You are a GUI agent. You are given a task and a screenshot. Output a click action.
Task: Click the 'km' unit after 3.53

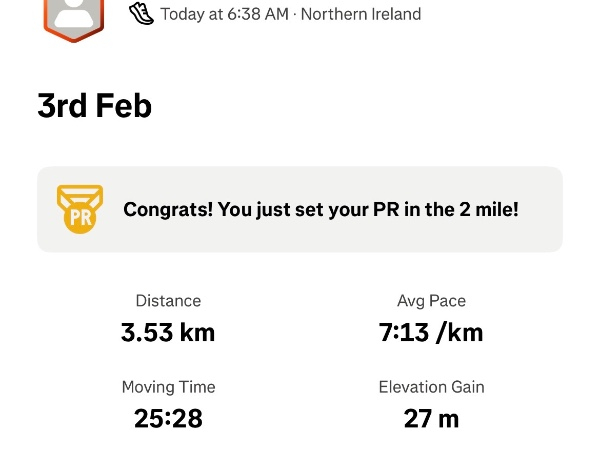click(x=196, y=332)
